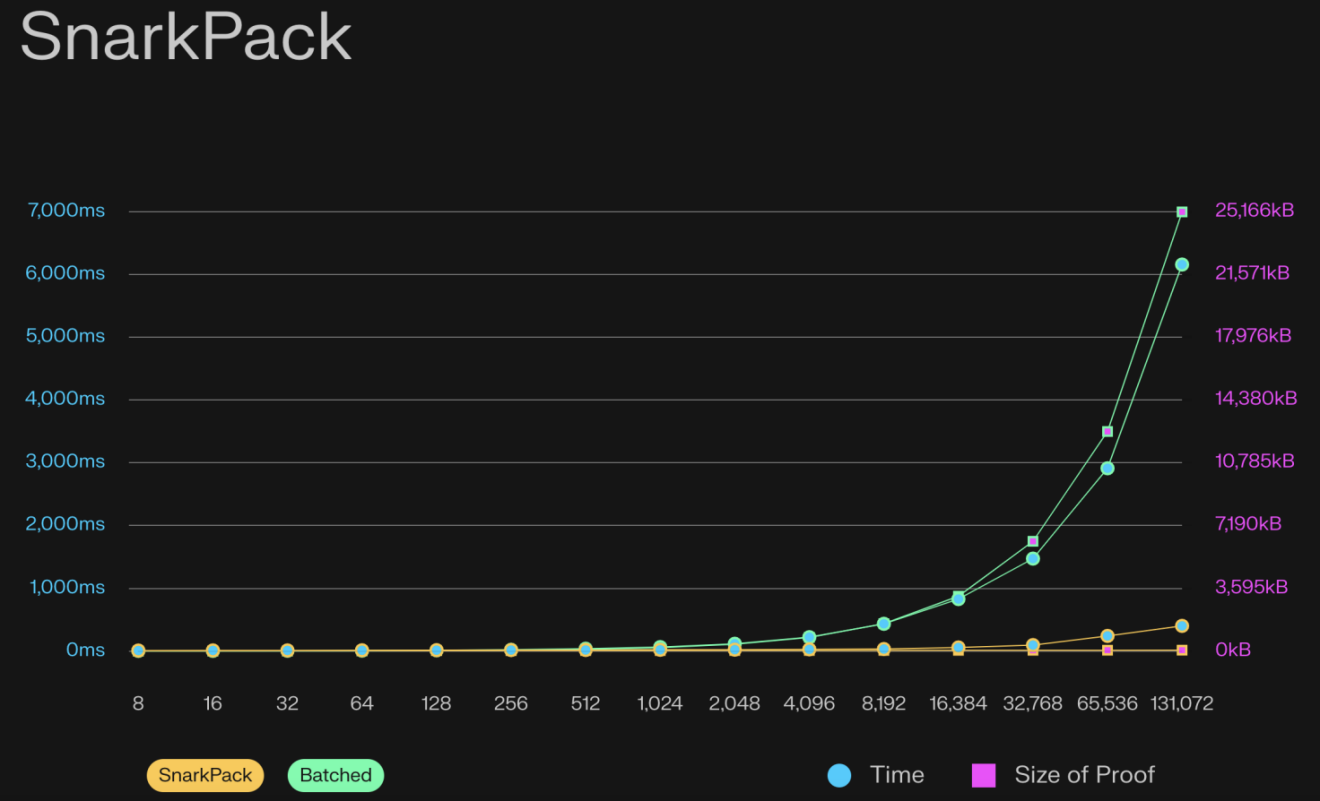Click the 32,768 x-axis label
This screenshot has height=801, width=1320.
[1033, 703]
